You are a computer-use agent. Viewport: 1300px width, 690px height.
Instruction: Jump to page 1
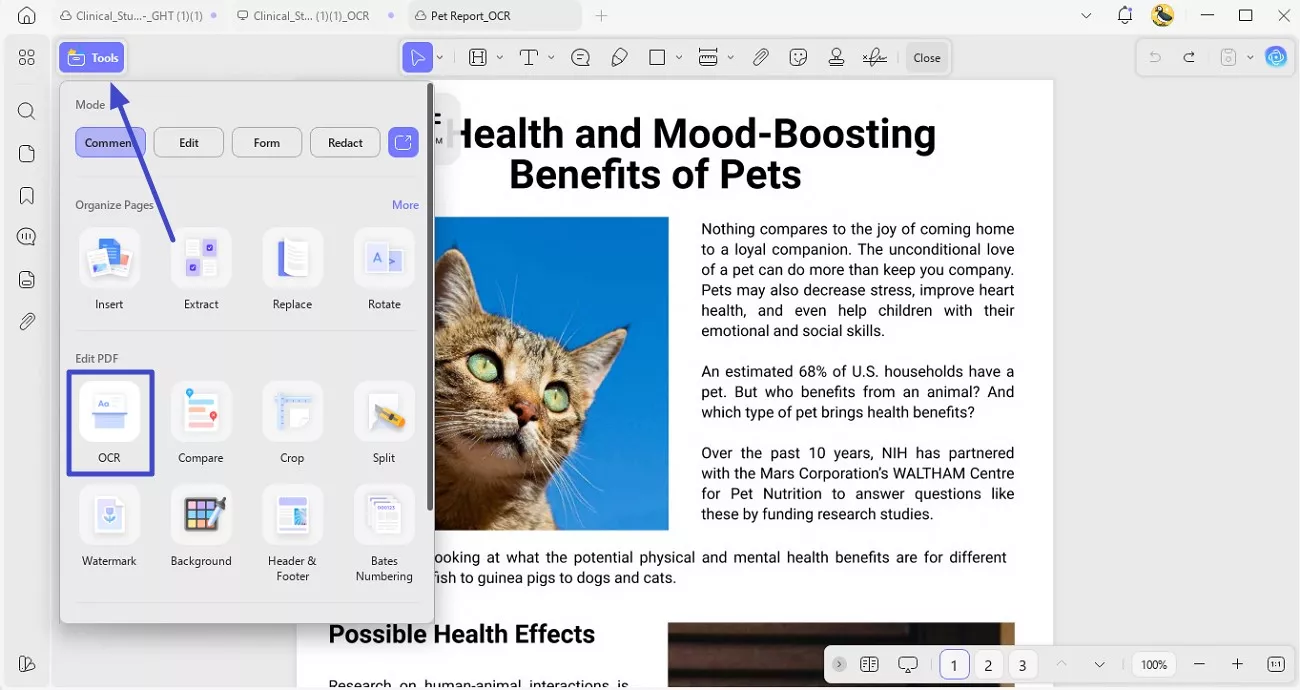point(954,665)
